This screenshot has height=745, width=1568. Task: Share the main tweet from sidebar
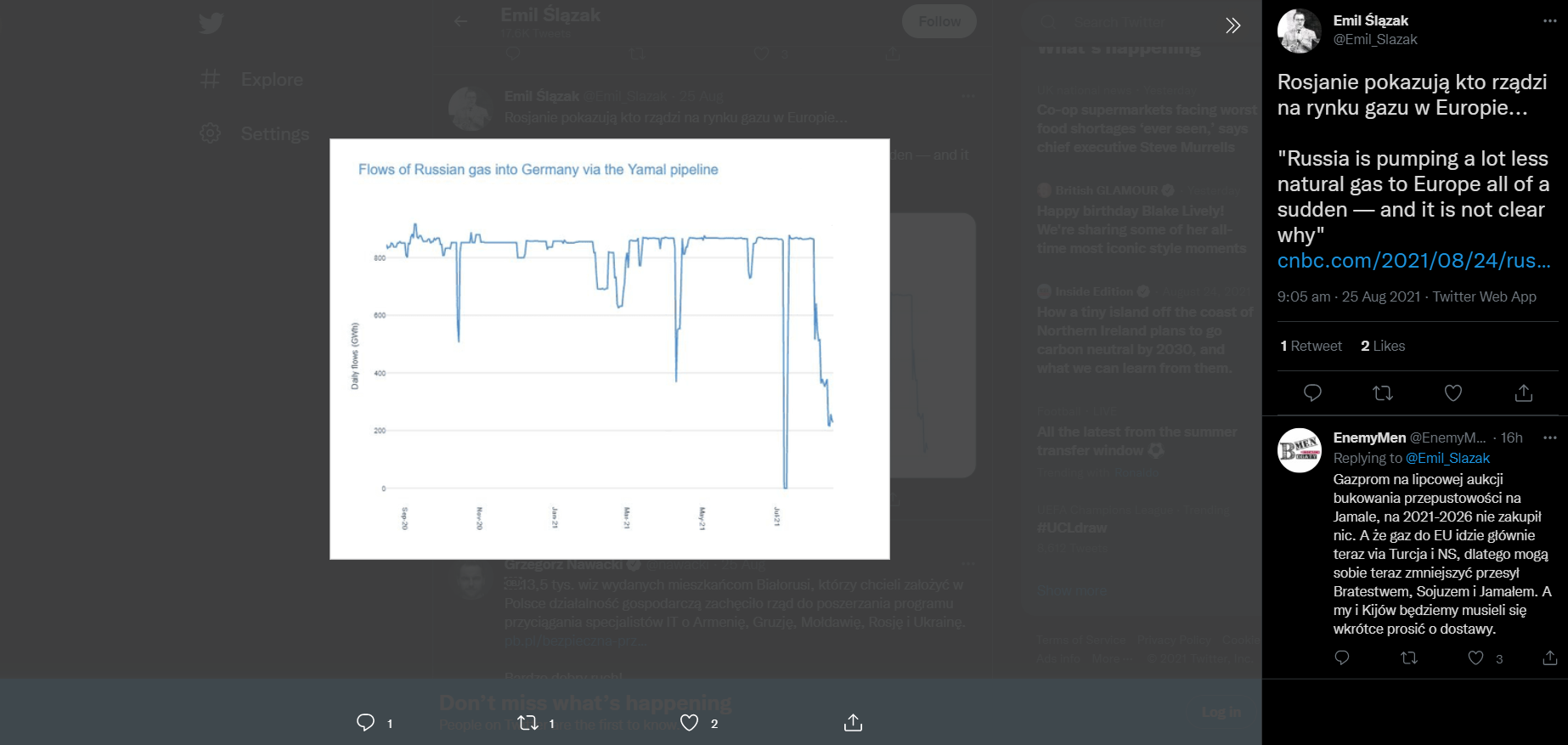1524,392
